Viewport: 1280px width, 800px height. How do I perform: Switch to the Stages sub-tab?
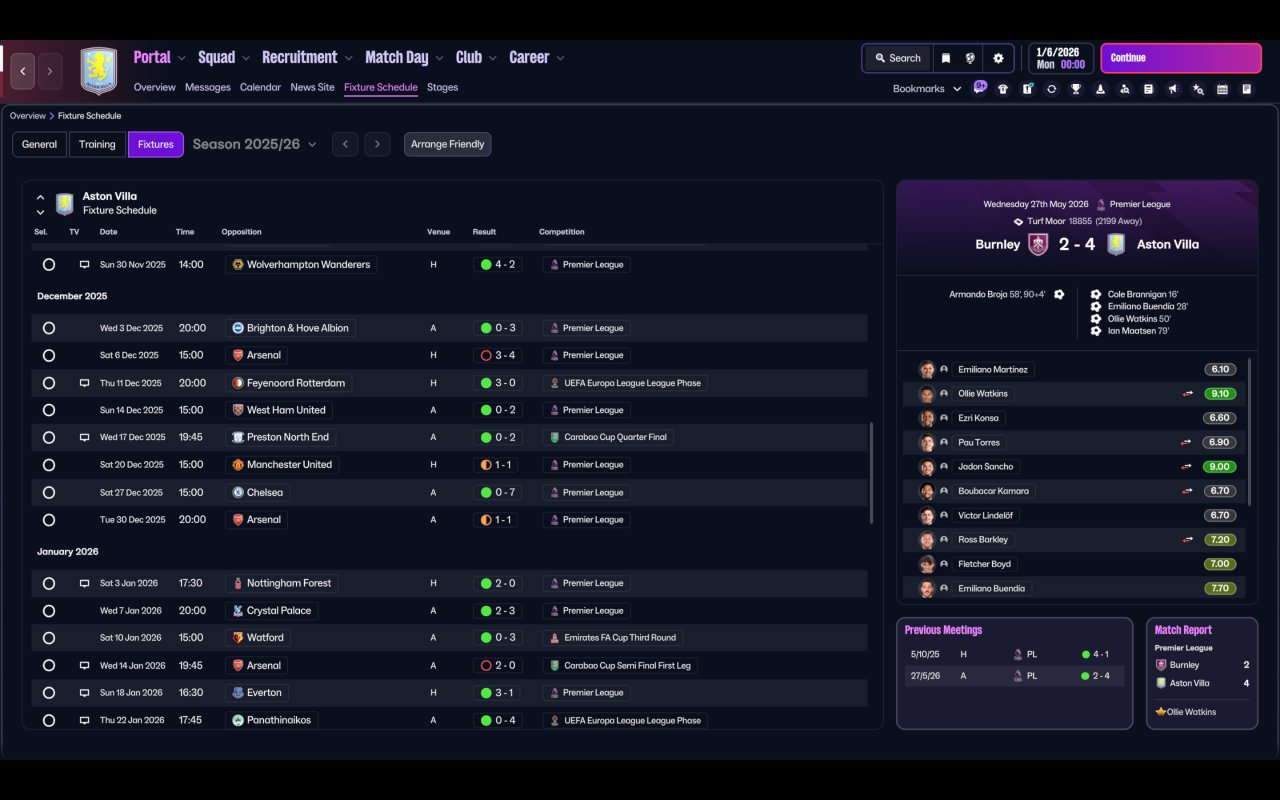coord(442,88)
